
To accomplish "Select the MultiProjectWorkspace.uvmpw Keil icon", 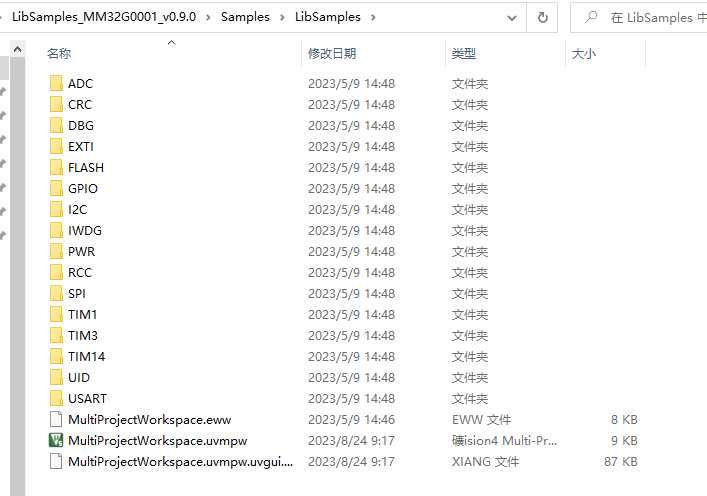I will tap(56, 441).
